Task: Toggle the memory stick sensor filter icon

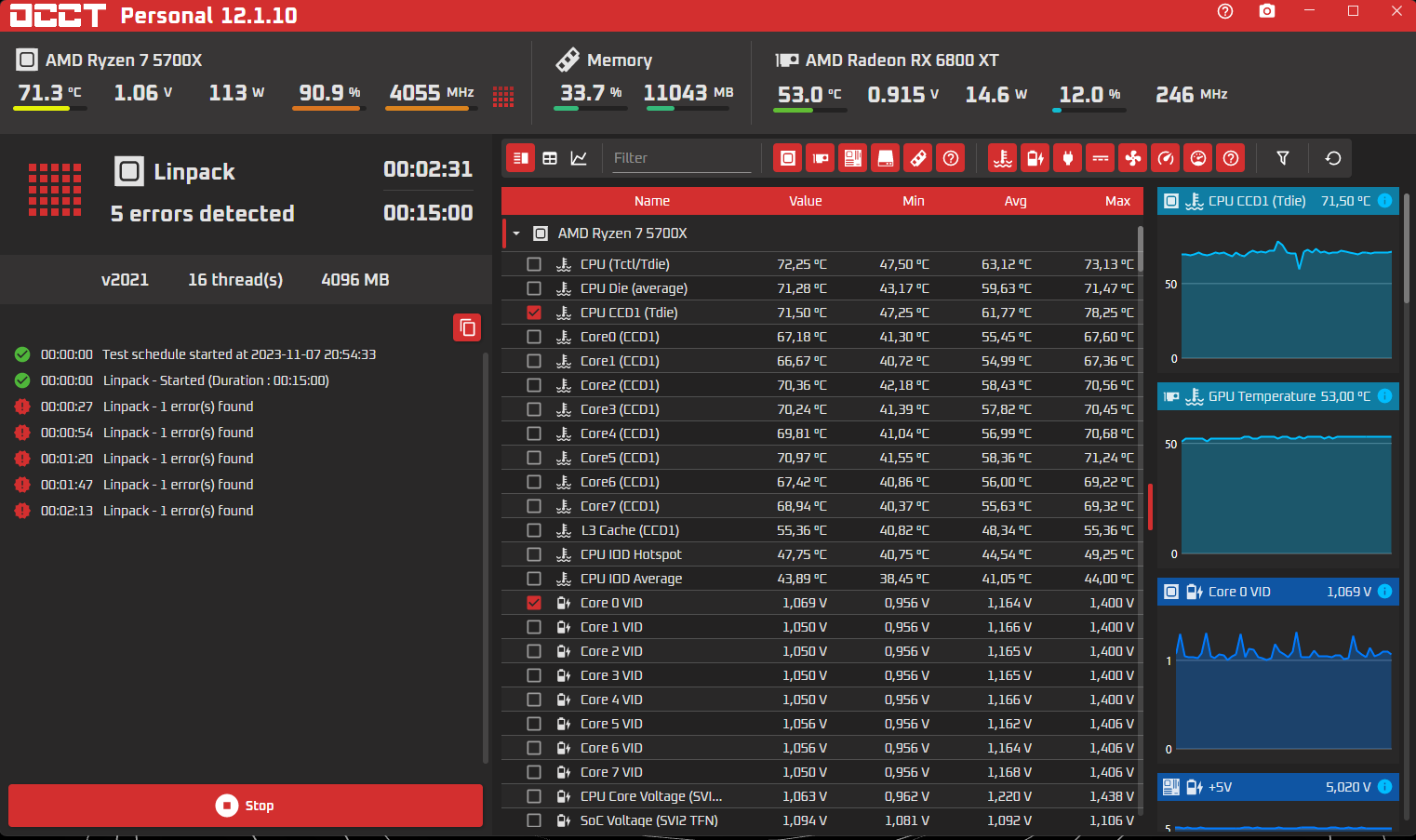Action: [918, 158]
